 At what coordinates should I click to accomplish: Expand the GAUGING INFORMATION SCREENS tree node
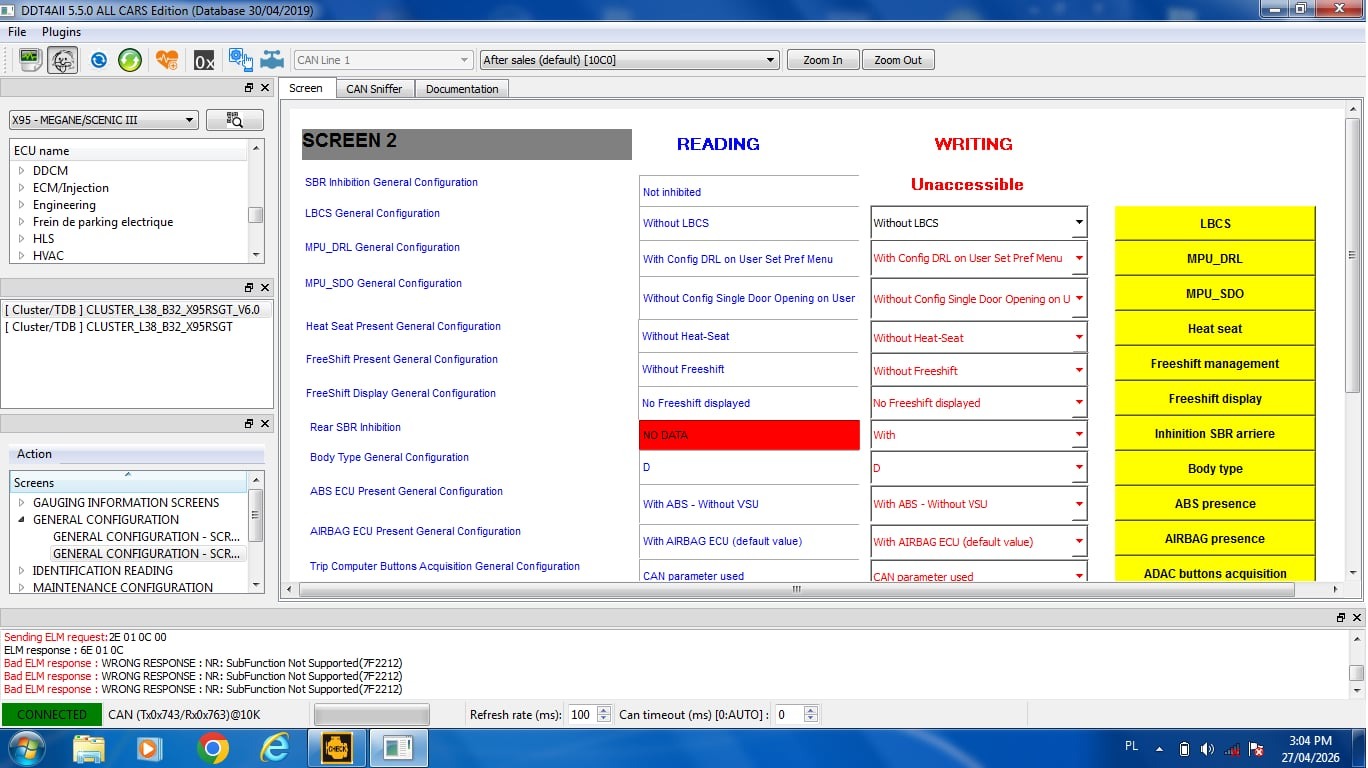click(x=22, y=503)
